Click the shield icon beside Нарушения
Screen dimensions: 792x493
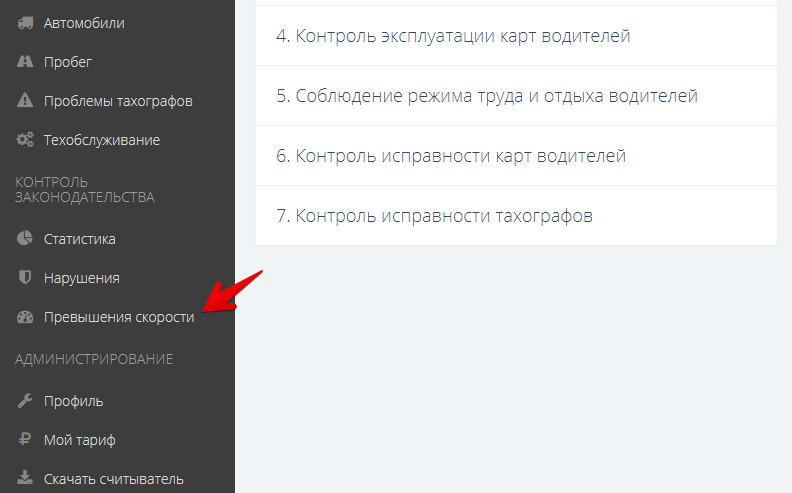point(25,278)
